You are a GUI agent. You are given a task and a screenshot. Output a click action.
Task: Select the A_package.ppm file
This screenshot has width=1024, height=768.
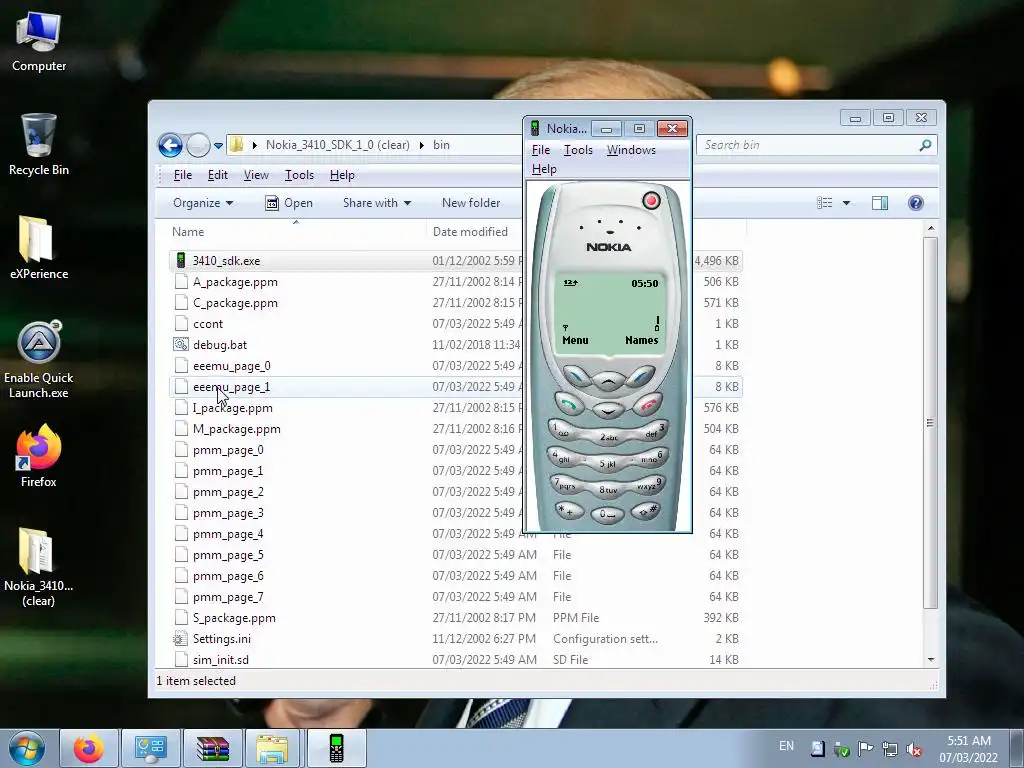tap(235, 282)
